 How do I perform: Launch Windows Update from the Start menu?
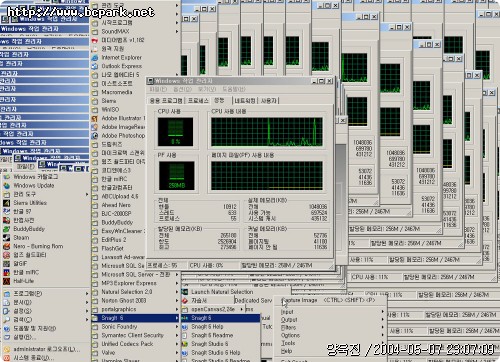point(33,185)
